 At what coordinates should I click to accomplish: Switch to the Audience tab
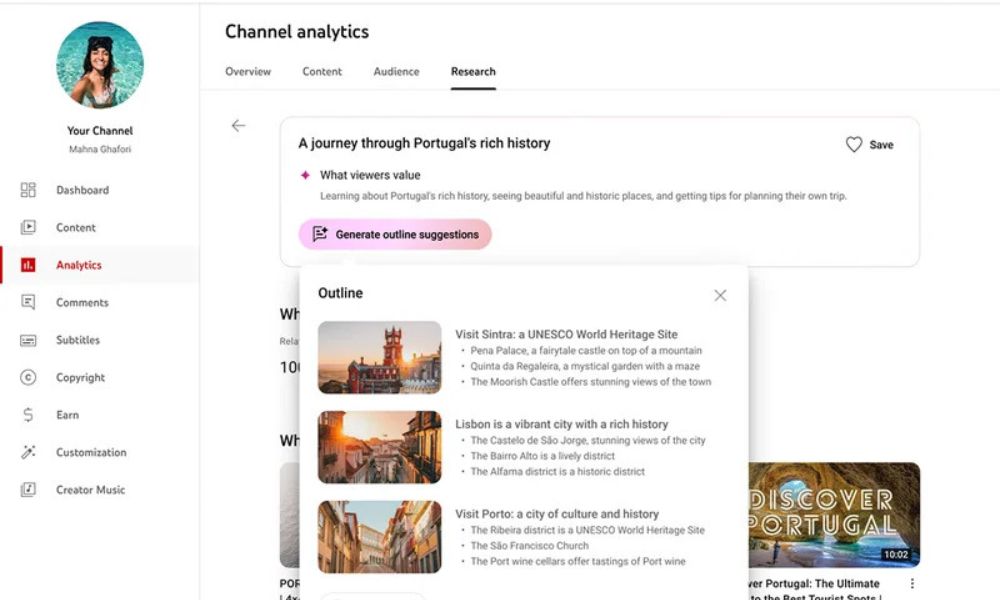coord(396,71)
